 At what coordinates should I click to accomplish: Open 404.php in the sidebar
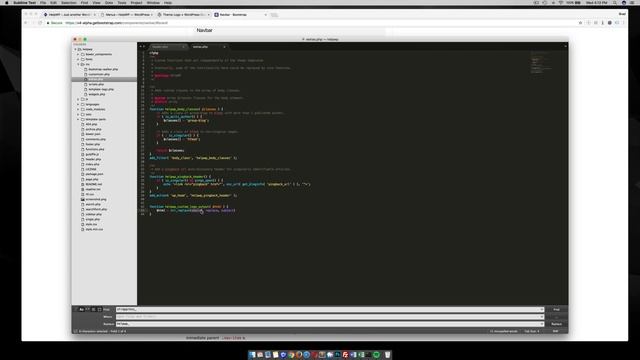click(91, 124)
